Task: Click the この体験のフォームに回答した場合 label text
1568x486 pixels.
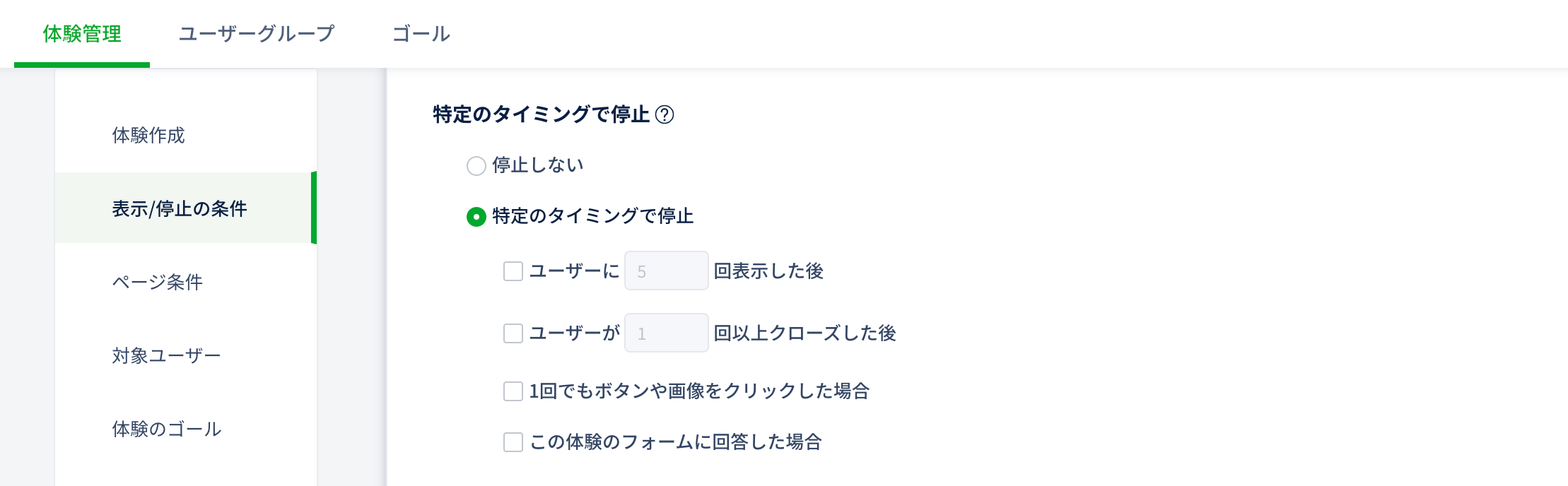Action: [x=676, y=442]
